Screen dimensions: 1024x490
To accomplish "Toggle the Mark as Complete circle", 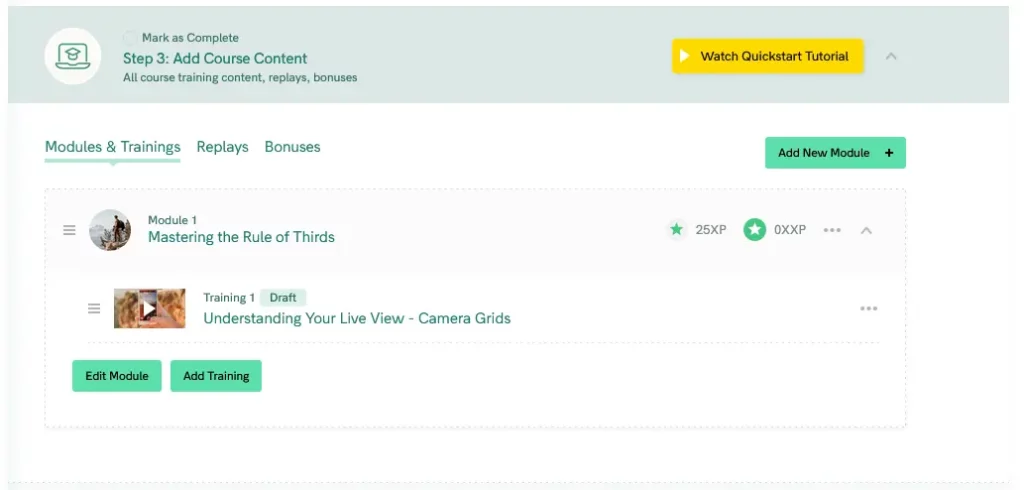I will click(130, 38).
